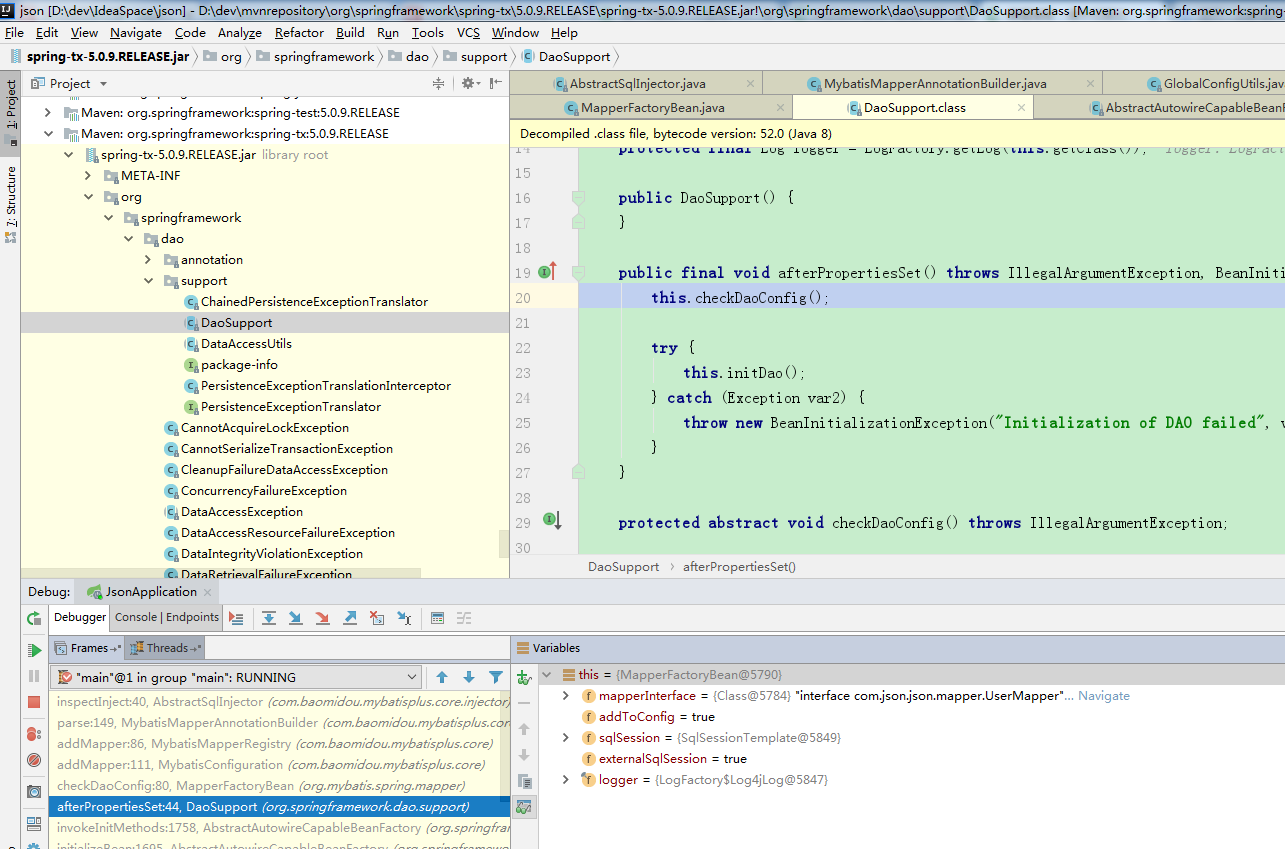
Task: View breakpoints dialog icon
Action: pyautogui.click(x=34, y=734)
